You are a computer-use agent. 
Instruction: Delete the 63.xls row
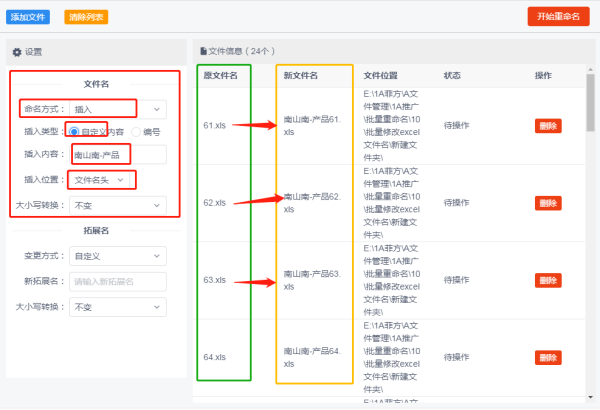click(x=548, y=280)
